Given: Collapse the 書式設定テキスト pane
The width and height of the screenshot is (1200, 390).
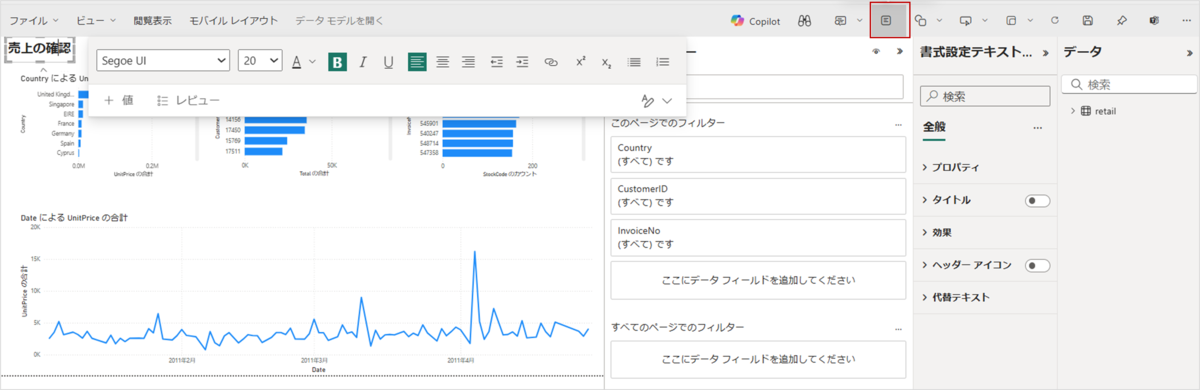Looking at the screenshot, I should click(1046, 52).
